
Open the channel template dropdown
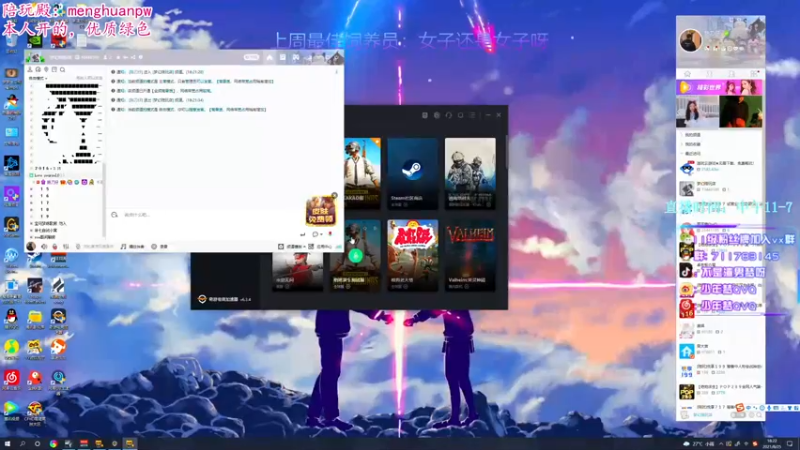[x=292, y=246]
